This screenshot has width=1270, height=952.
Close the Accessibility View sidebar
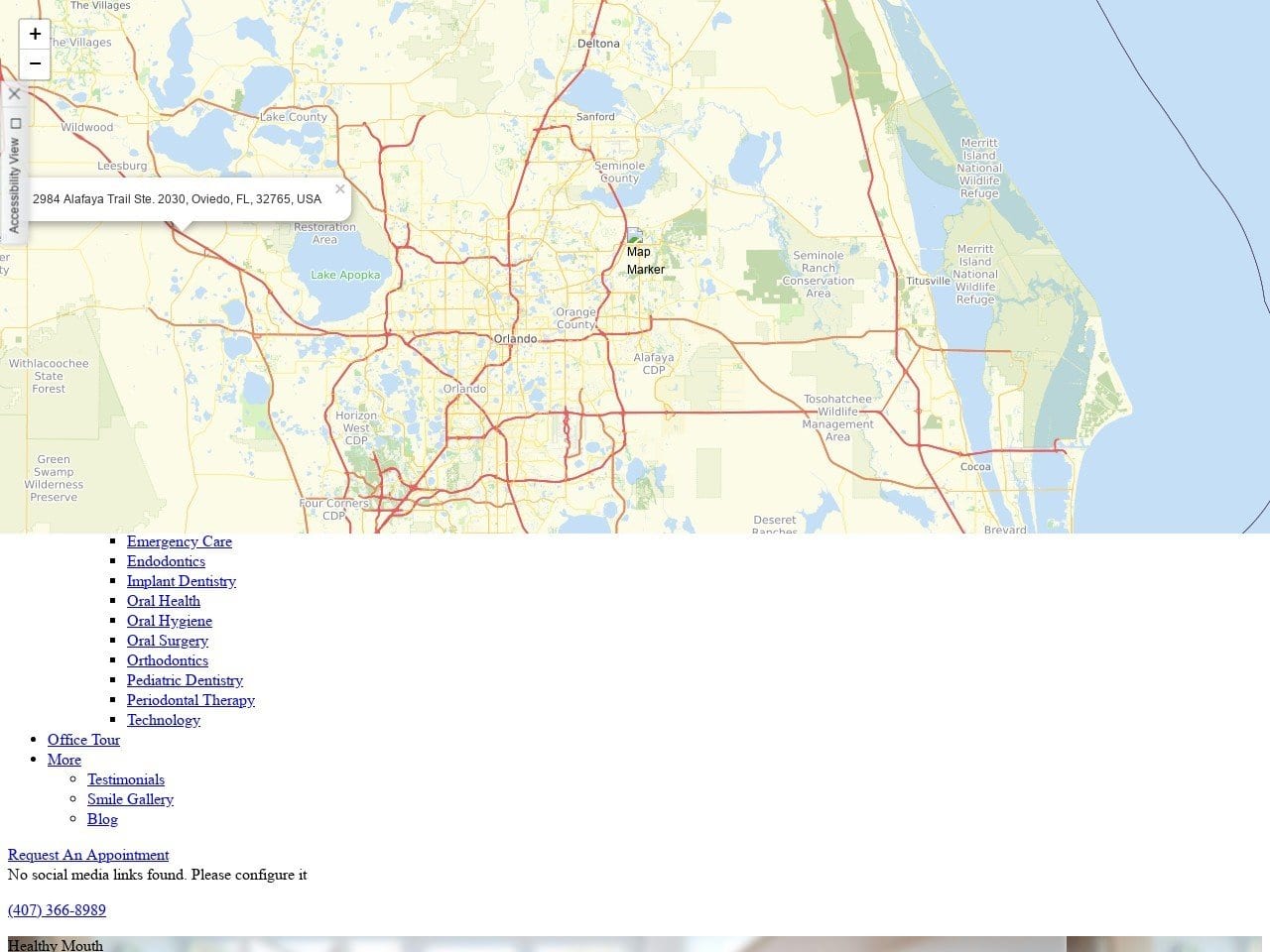click(x=14, y=94)
